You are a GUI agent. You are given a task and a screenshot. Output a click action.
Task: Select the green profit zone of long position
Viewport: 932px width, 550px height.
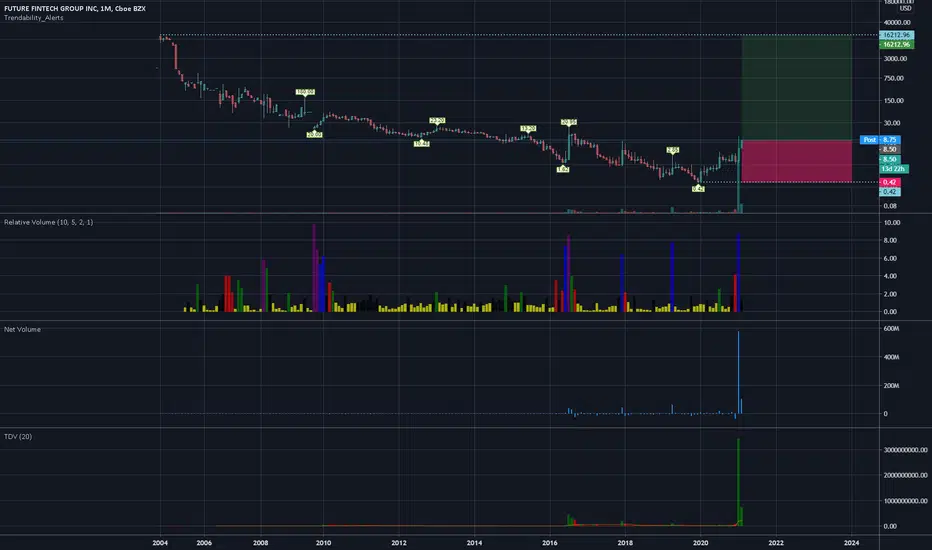point(796,88)
